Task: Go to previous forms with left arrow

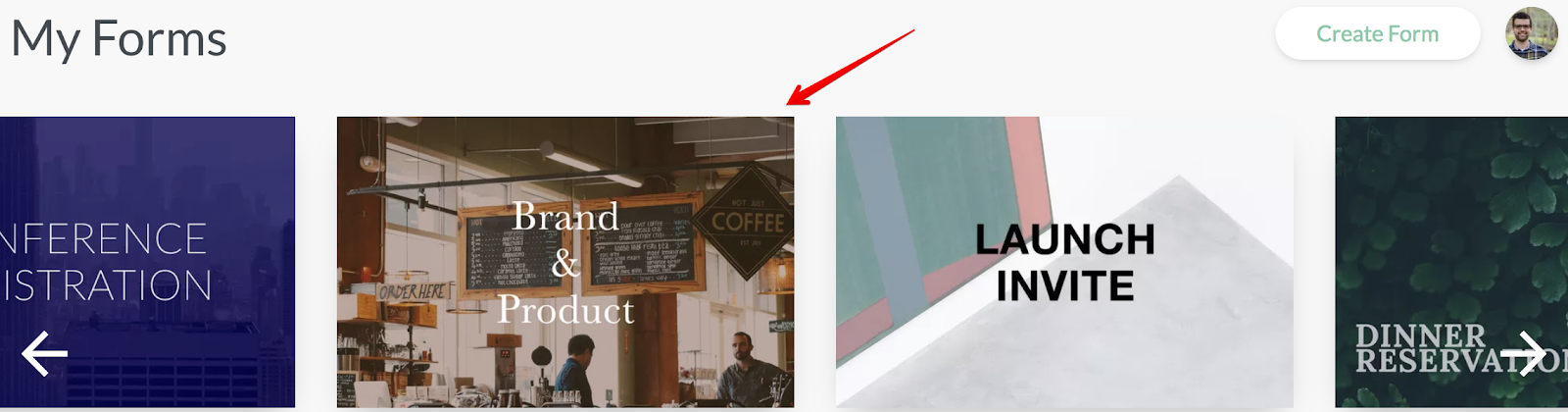Action: tap(45, 354)
